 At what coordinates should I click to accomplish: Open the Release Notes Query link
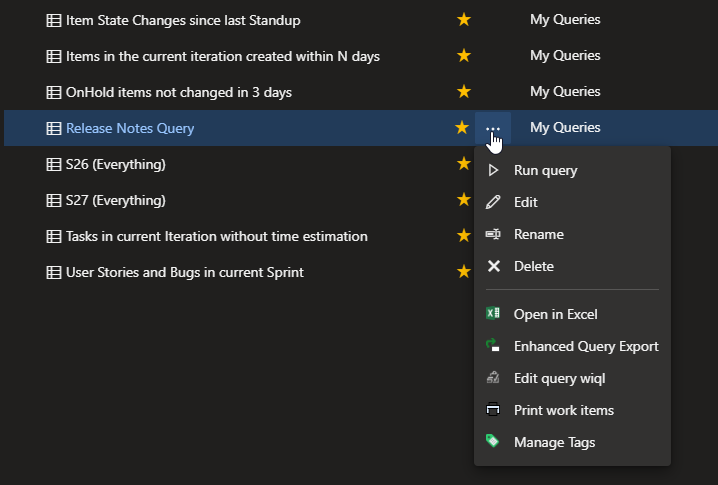pos(130,128)
